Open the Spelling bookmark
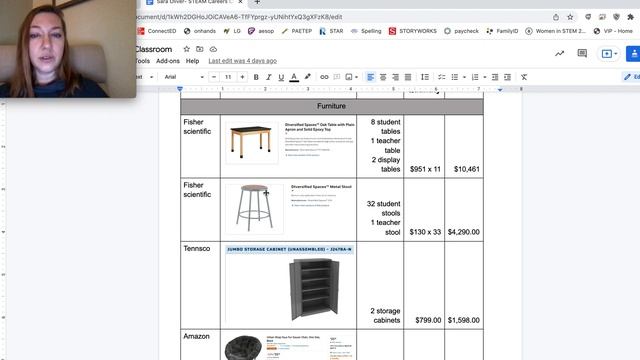Viewport: 640px width, 360px height. click(x=366, y=31)
